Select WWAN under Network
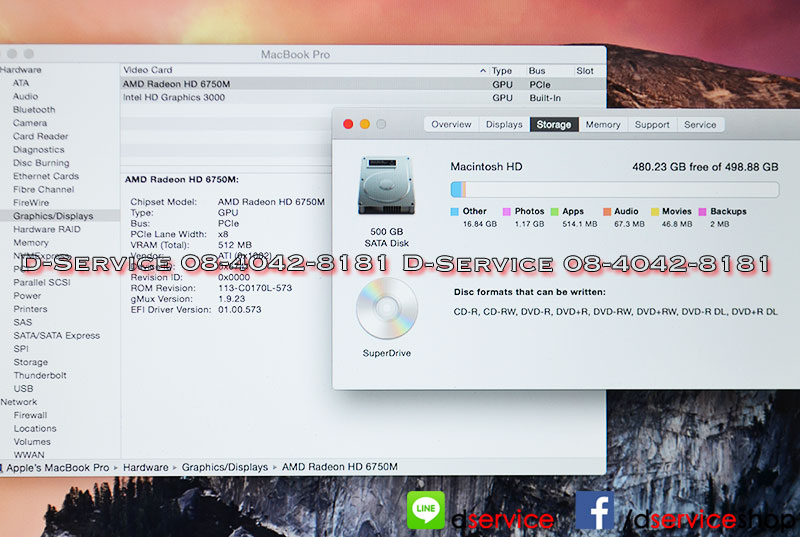 click(29, 454)
